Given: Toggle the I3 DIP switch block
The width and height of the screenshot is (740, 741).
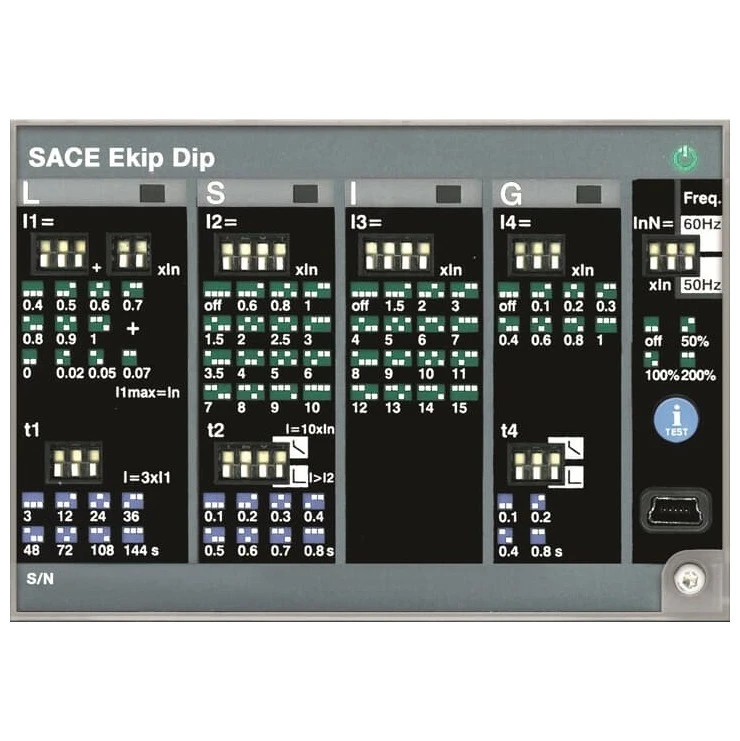Looking at the screenshot, I should [x=396, y=256].
